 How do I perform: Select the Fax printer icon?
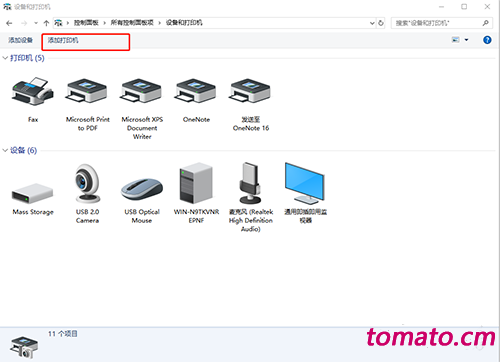pyautogui.click(x=33, y=92)
